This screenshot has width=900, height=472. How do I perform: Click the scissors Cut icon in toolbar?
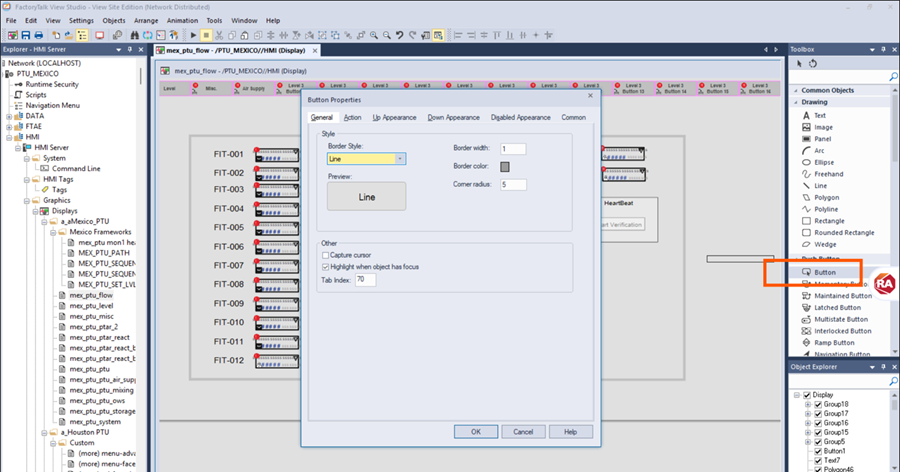click(x=219, y=35)
